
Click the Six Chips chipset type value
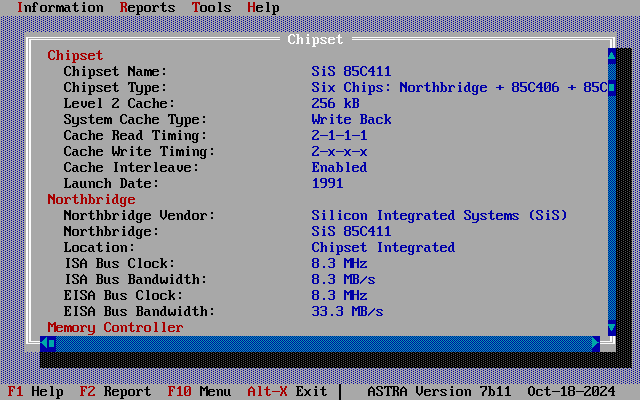point(460,87)
